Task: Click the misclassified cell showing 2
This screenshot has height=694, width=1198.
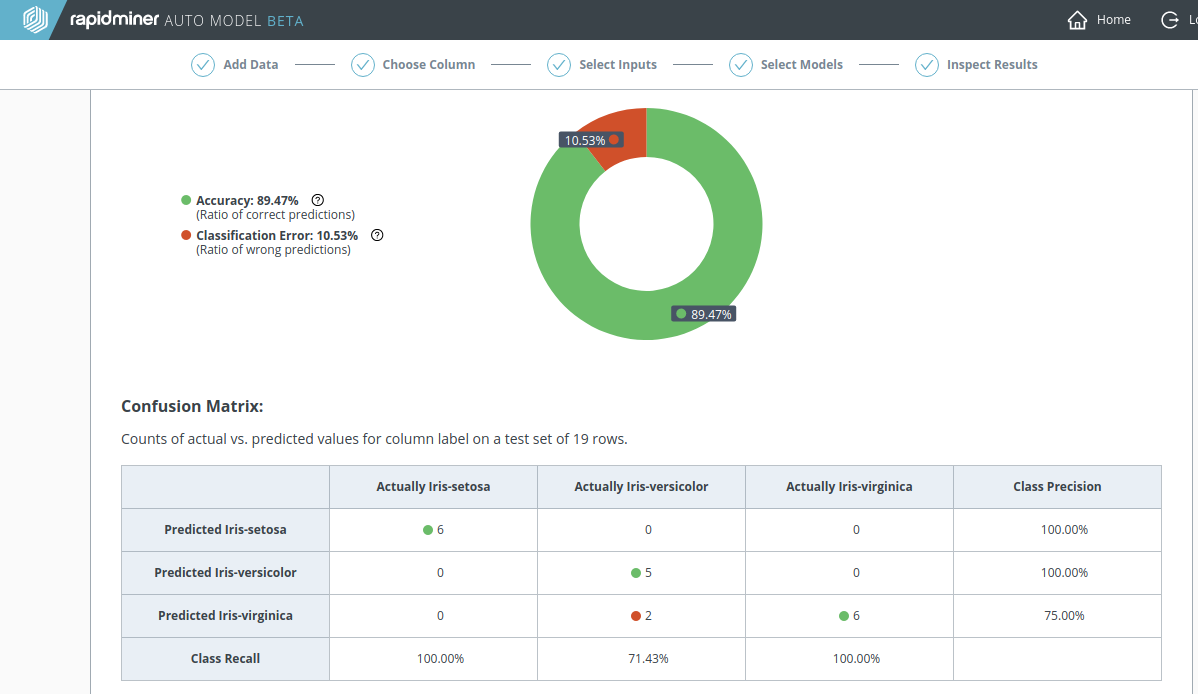Action: (642, 616)
